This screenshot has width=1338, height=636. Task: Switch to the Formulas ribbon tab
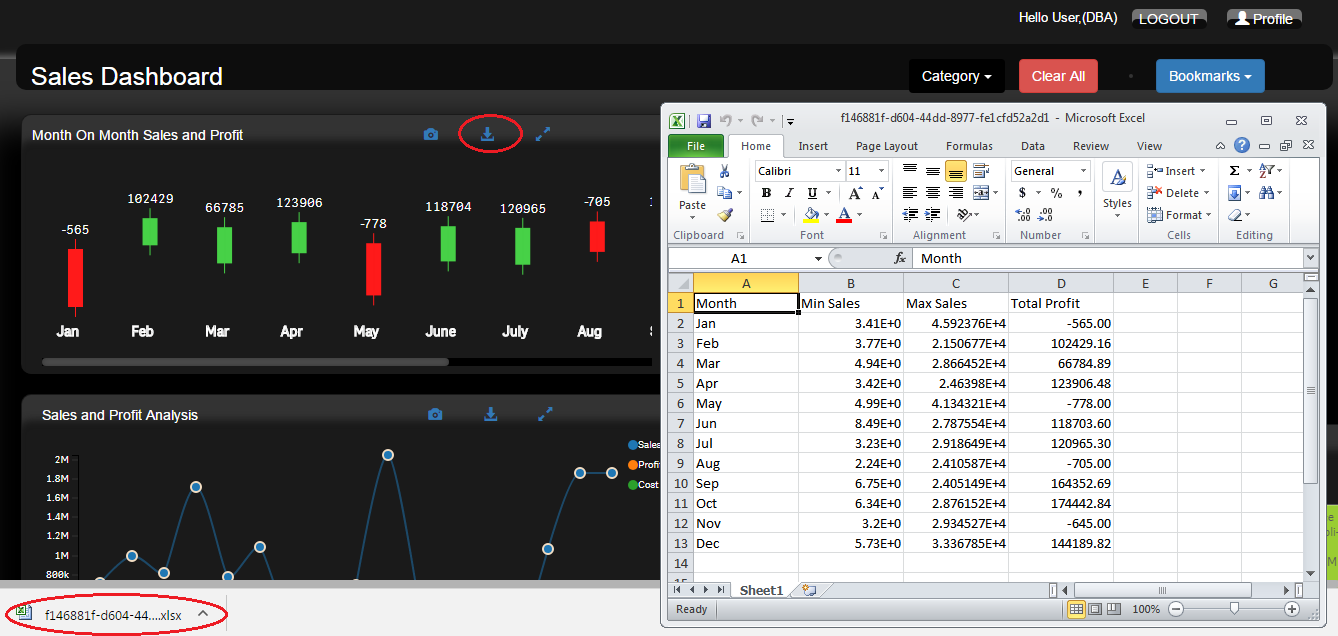click(969, 146)
